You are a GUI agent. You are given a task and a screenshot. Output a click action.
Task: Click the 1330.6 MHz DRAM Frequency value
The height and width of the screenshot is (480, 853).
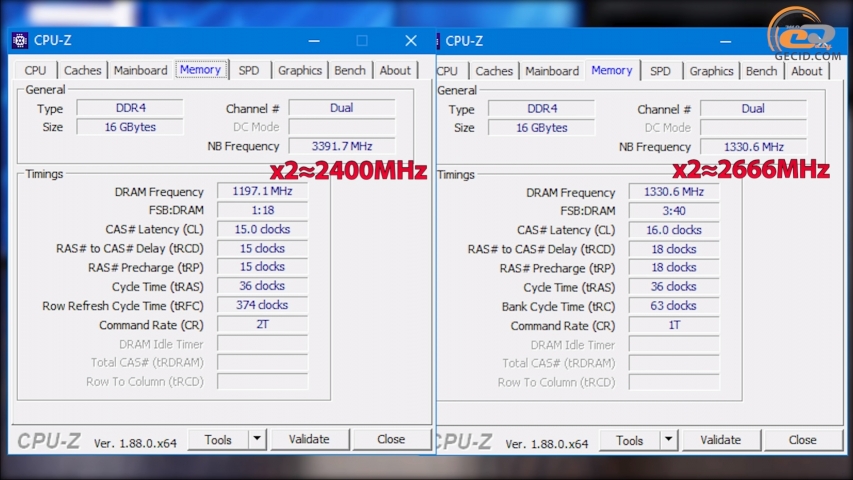(x=674, y=192)
